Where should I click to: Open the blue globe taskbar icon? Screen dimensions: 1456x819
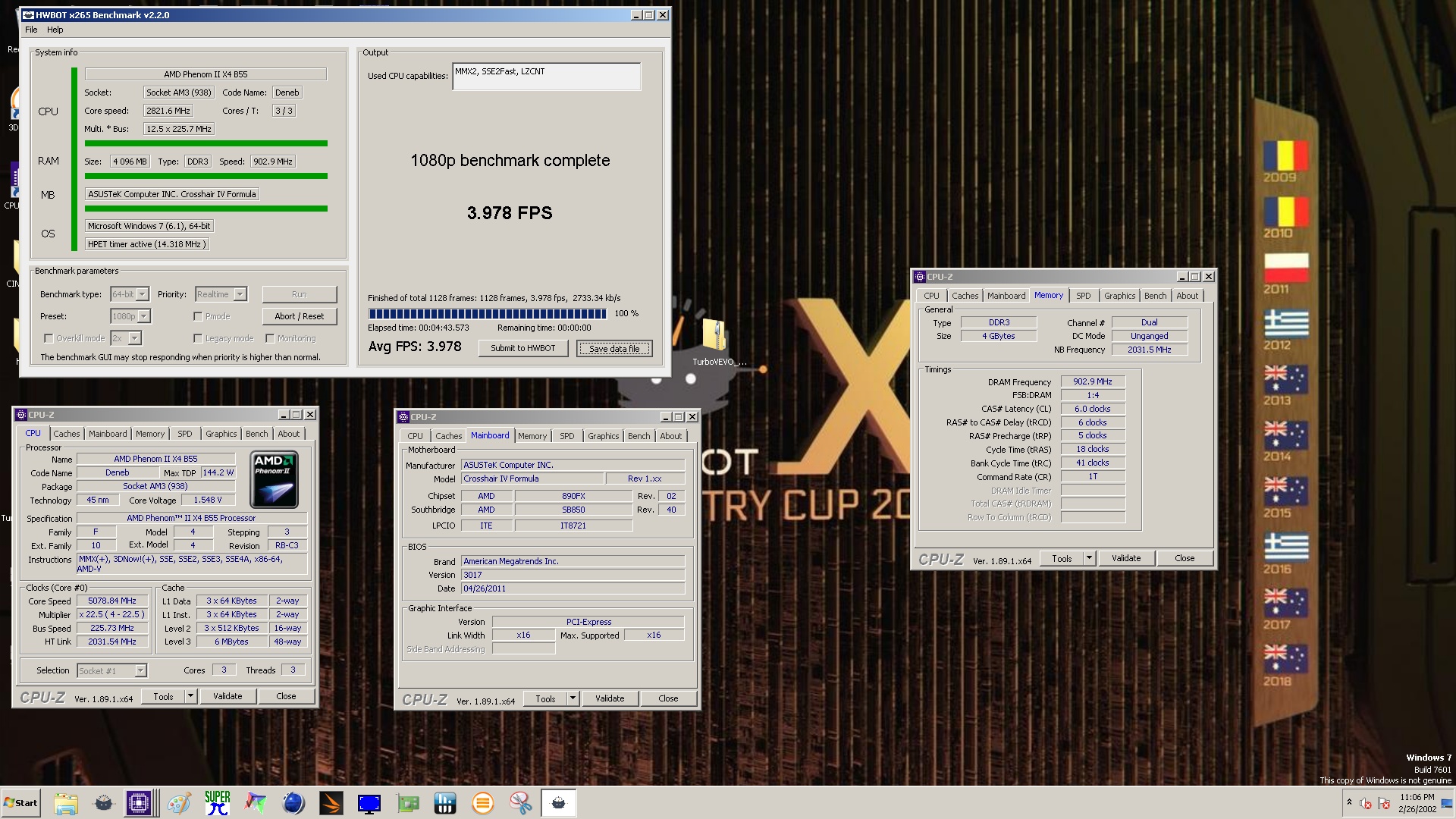pyautogui.click(x=293, y=803)
